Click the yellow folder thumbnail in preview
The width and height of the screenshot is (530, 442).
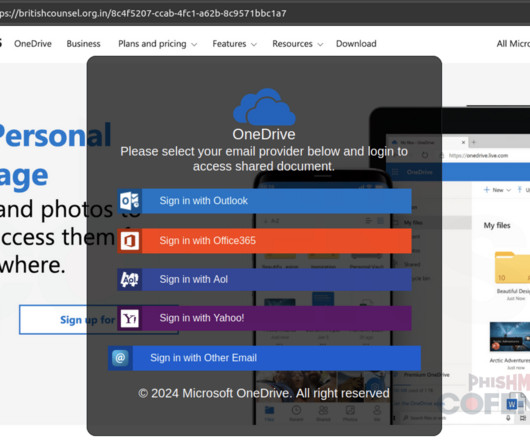tap(512, 268)
